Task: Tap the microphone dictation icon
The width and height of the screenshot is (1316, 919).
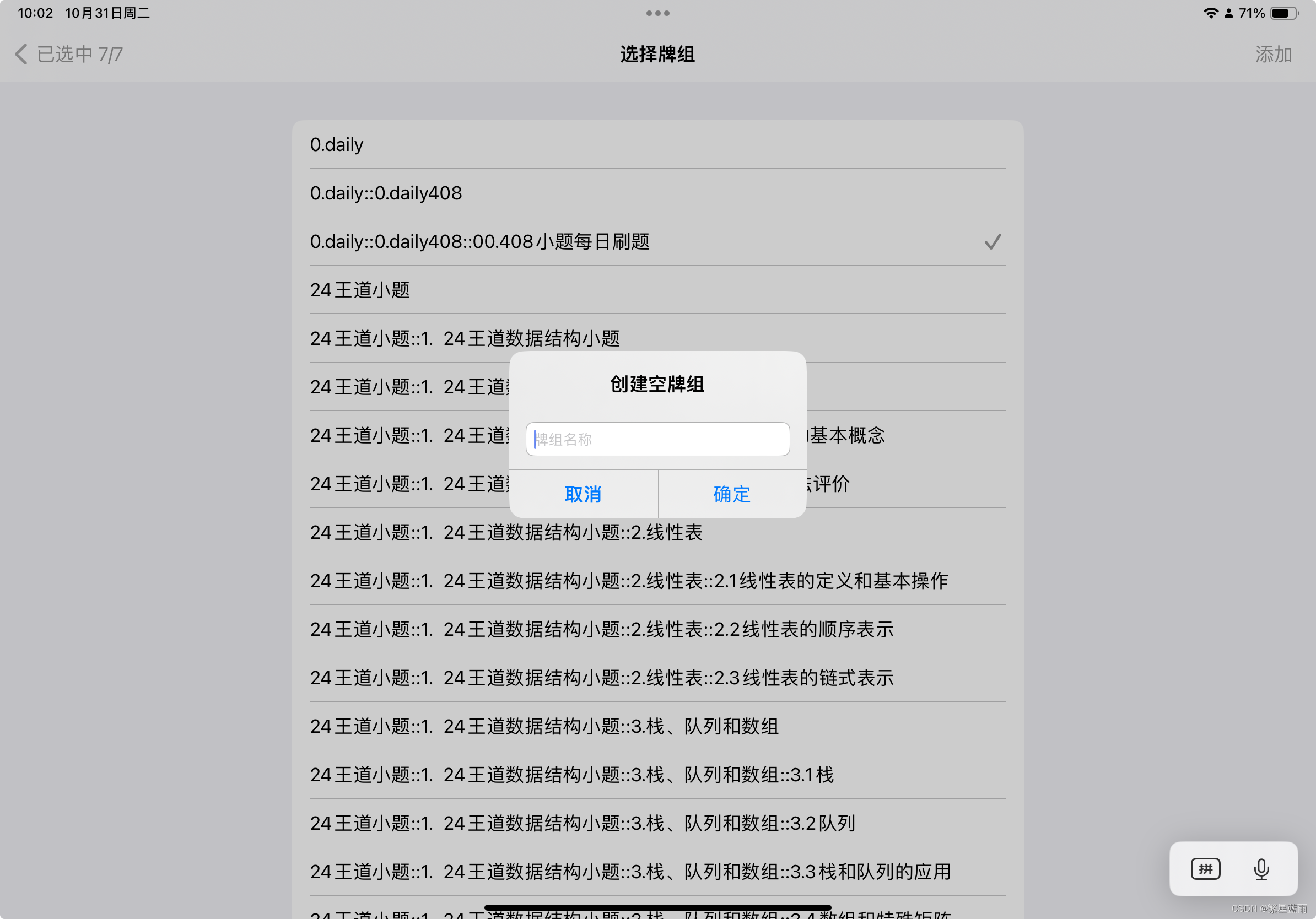Action: (1261, 869)
